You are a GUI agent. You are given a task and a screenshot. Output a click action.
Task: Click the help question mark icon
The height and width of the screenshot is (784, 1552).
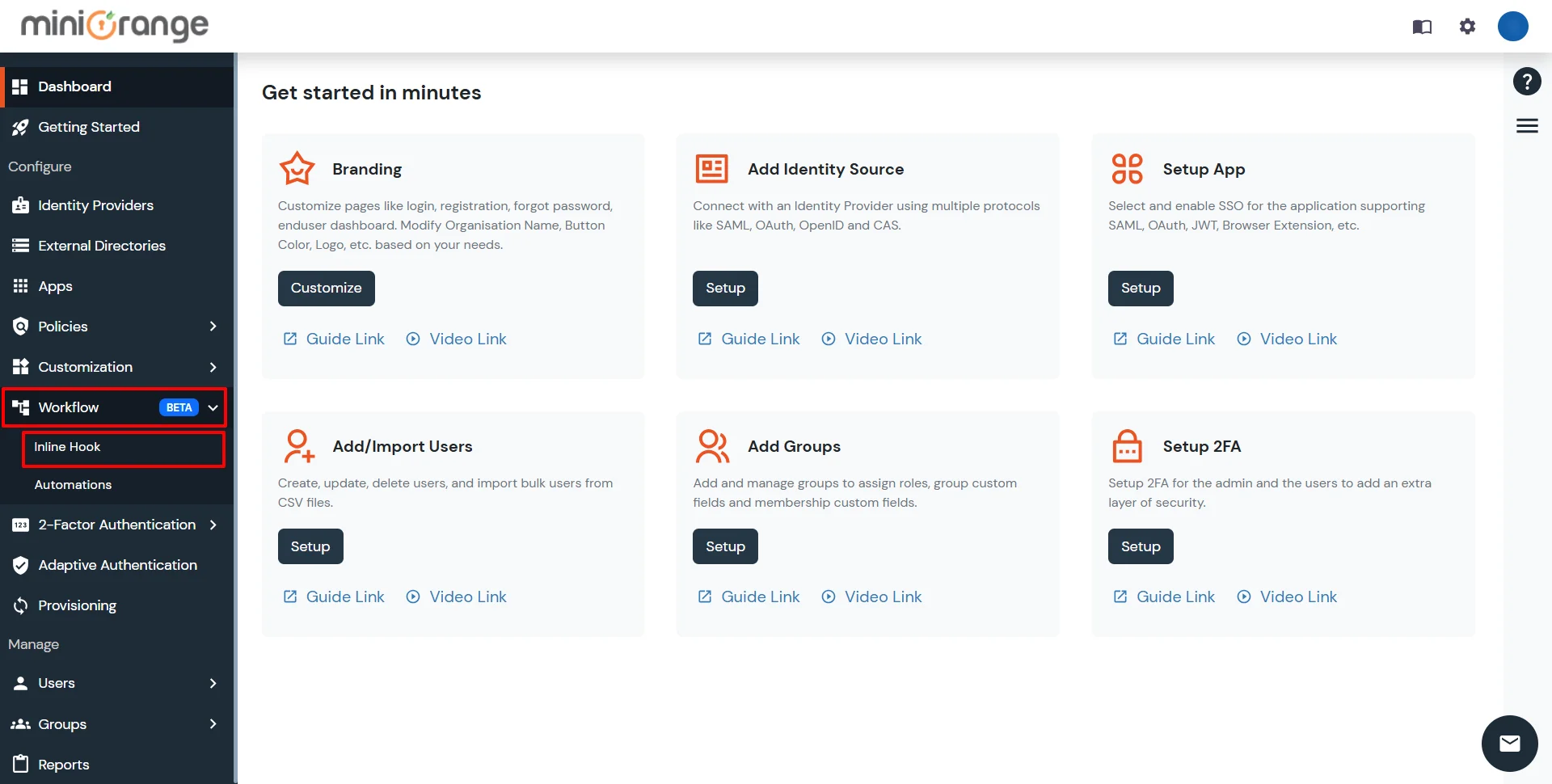(1526, 81)
